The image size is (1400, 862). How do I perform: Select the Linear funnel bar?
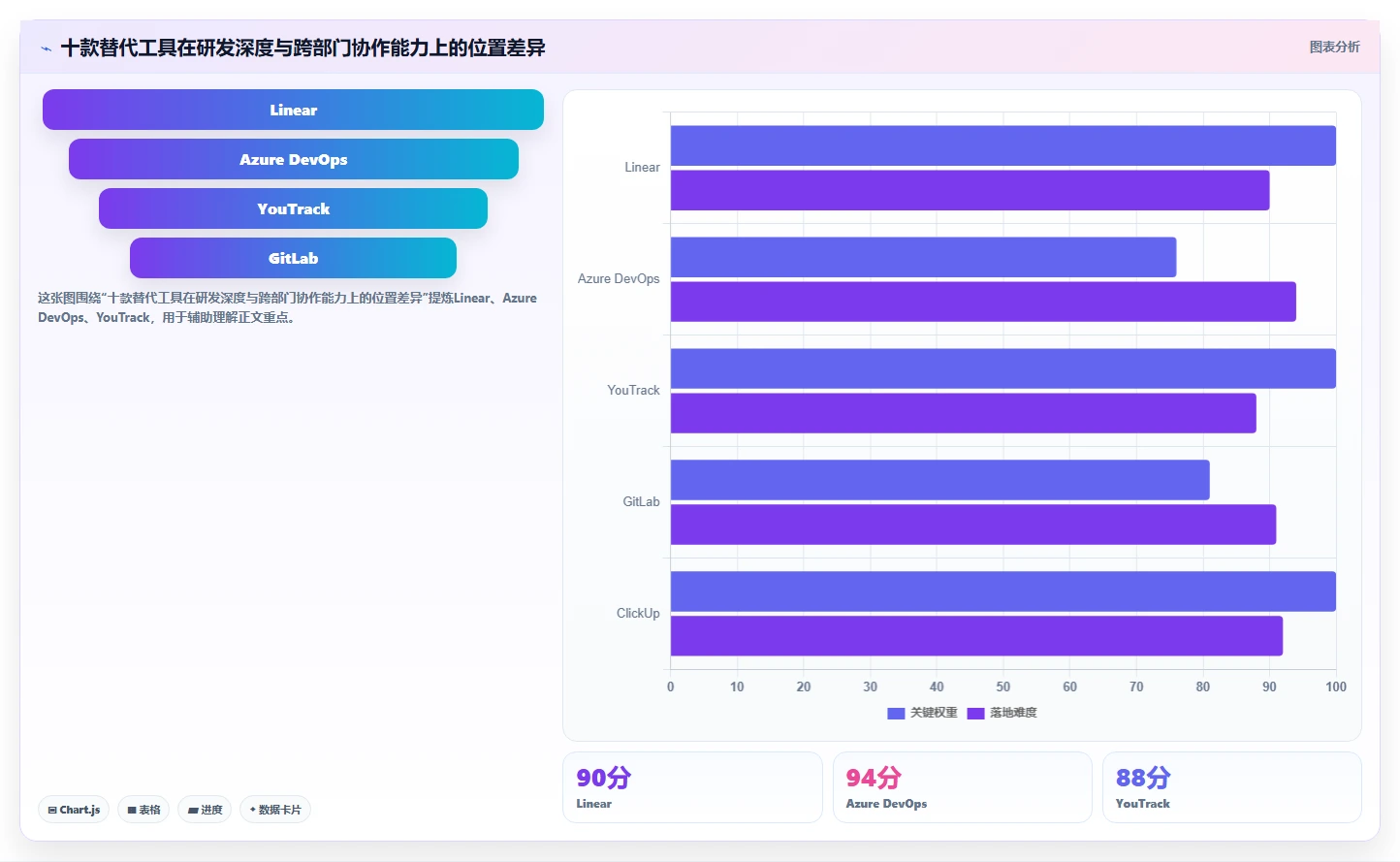(293, 110)
